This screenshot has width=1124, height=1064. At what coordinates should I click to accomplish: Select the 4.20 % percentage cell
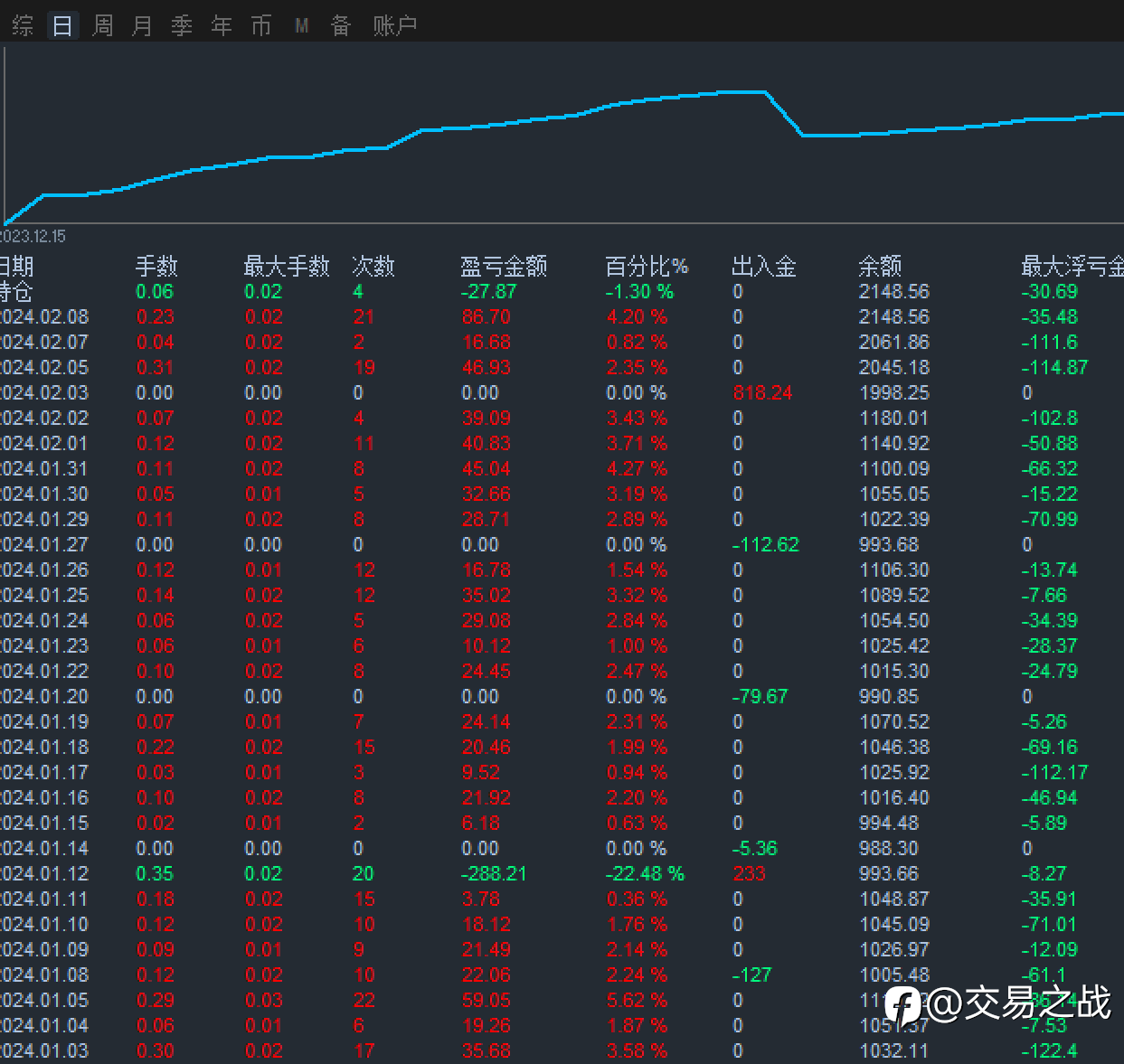click(637, 317)
